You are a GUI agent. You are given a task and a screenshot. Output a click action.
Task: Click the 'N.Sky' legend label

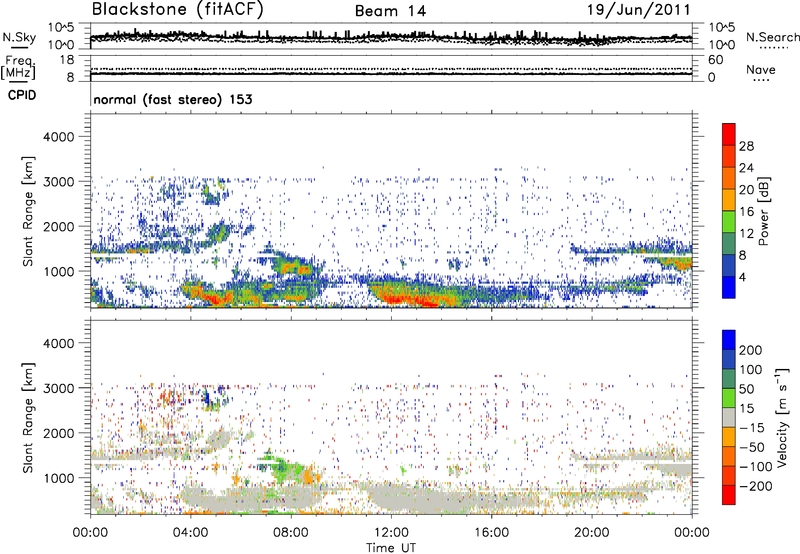19,37
